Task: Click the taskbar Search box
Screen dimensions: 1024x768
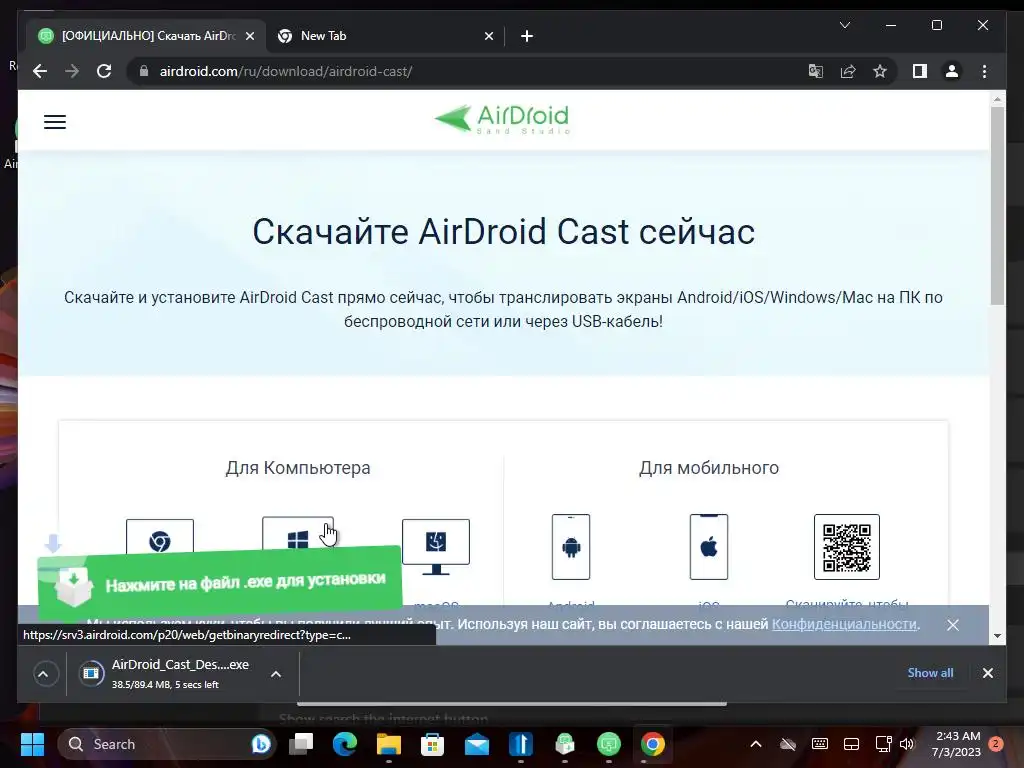Action: 167,744
